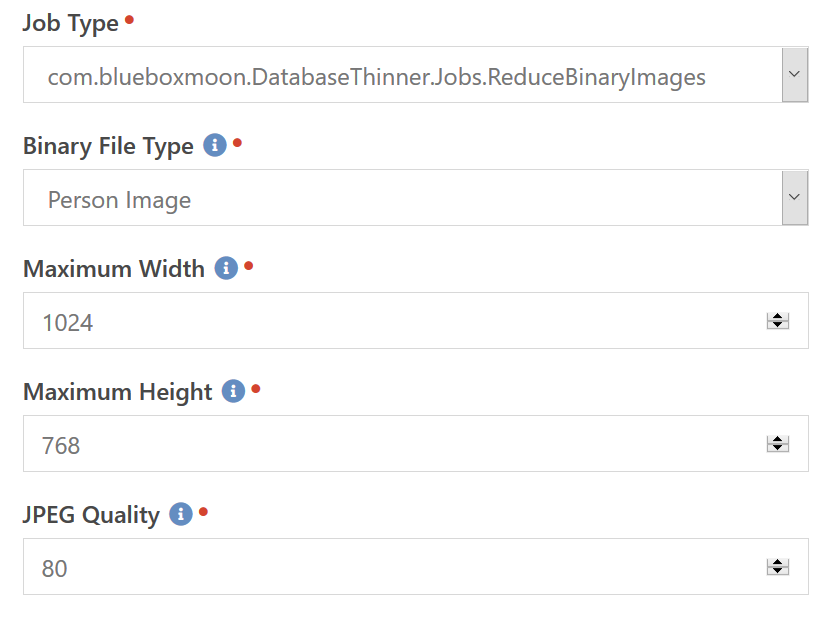Click the Binary File Type label text
This screenshot has width=831, height=618.
click(108, 146)
